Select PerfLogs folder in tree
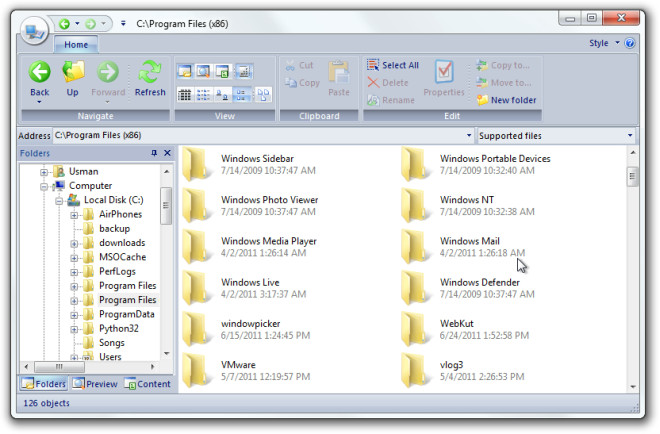660x434 pixels. (x=117, y=272)
